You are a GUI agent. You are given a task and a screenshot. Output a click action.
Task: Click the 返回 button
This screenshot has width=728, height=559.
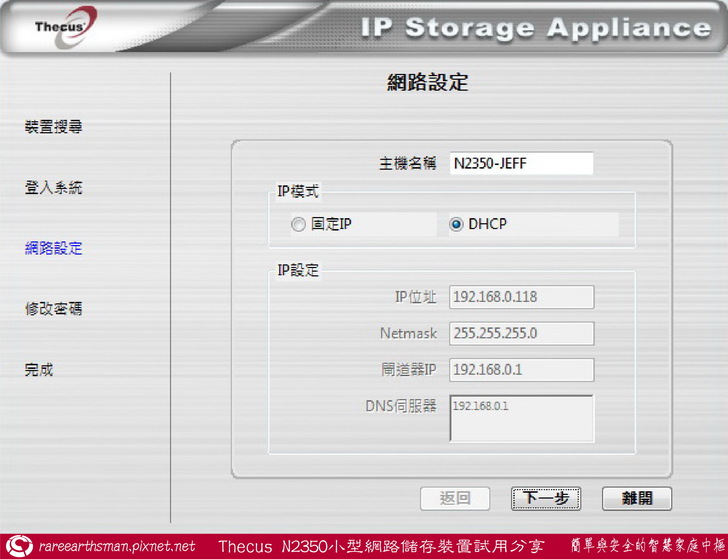coord(455,499)
